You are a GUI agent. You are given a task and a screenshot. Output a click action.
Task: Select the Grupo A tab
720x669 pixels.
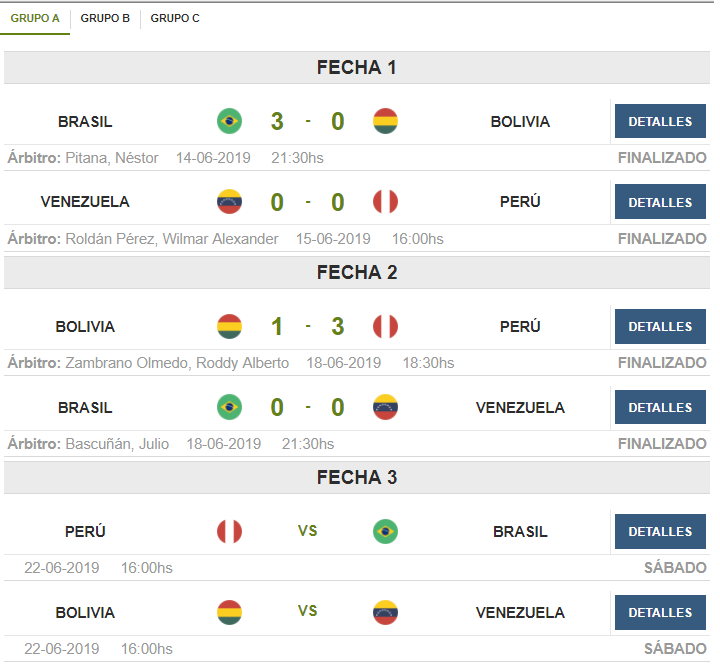pos(35,18)
